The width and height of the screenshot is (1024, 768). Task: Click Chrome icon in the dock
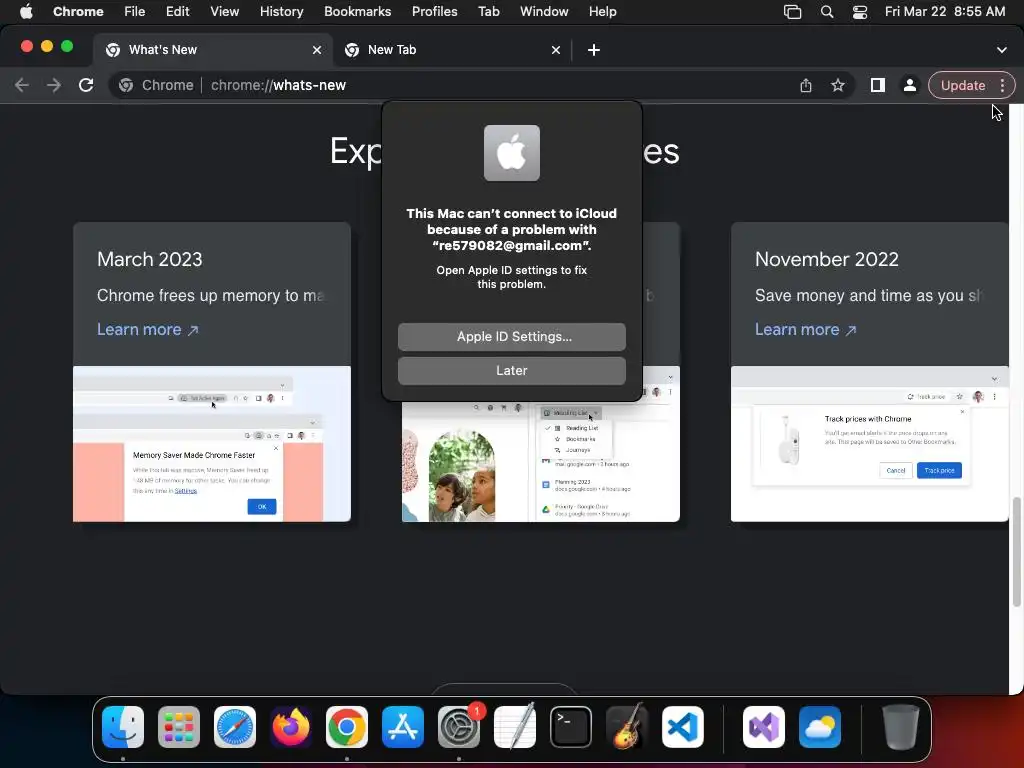tap(347, 726)
